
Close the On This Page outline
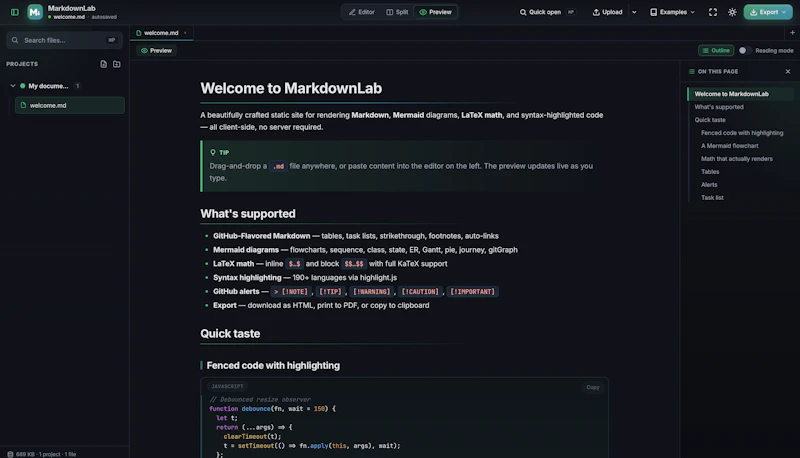[788, 71]
